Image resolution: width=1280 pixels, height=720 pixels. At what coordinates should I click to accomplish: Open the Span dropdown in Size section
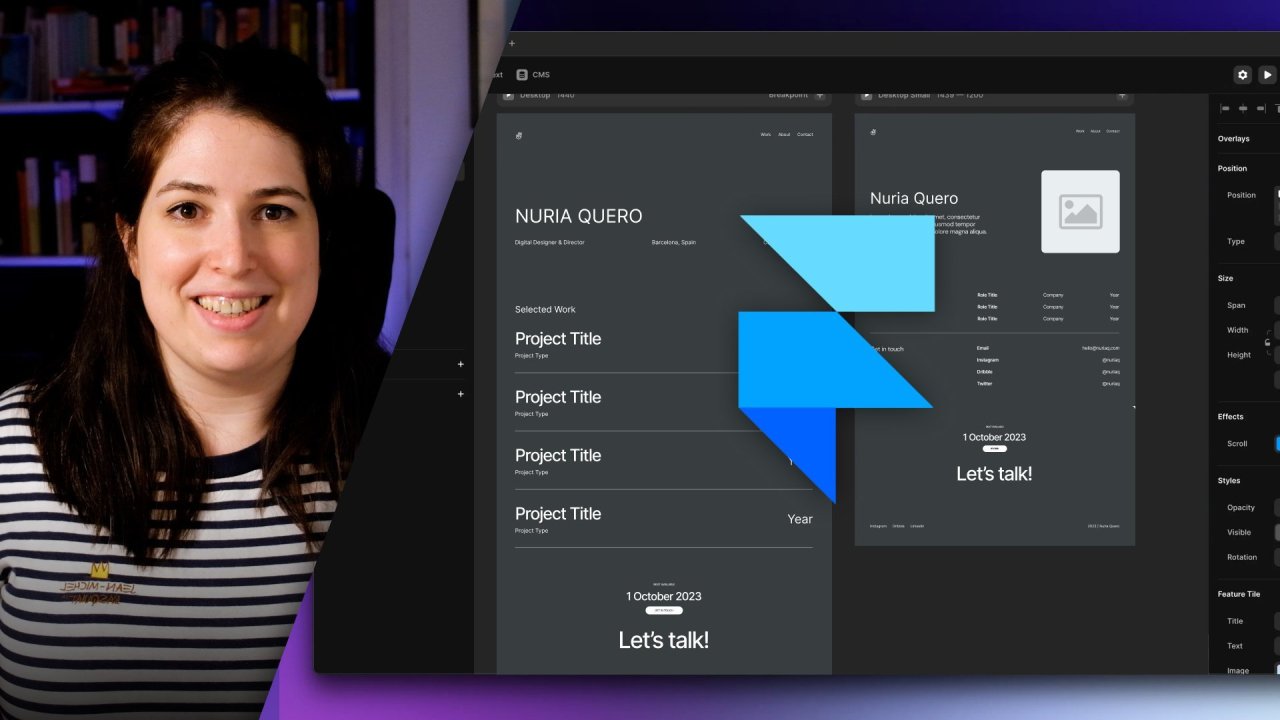tap(1276, 305)
